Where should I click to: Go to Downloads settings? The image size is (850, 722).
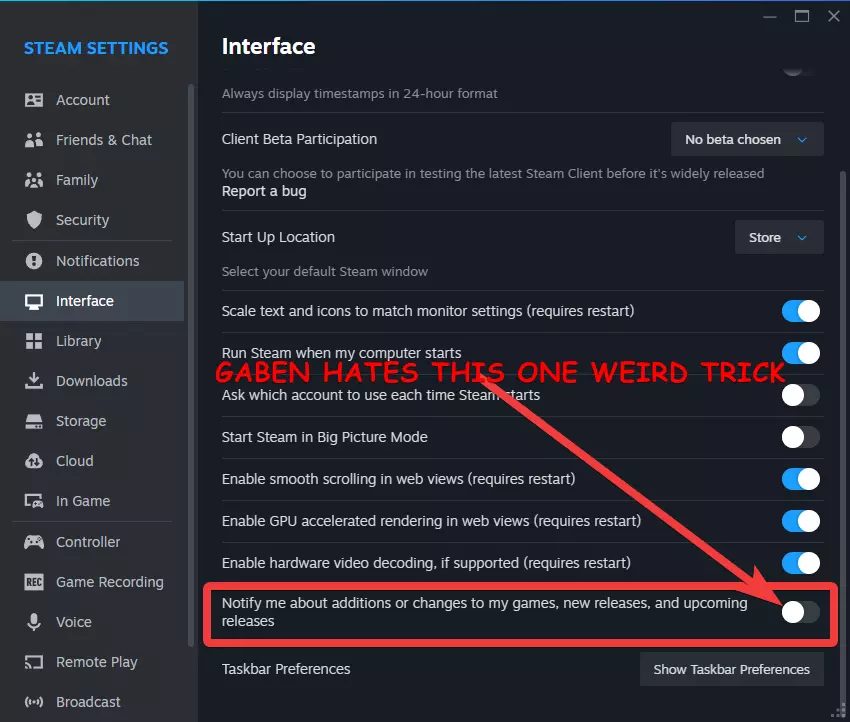(x=92, y=381)
